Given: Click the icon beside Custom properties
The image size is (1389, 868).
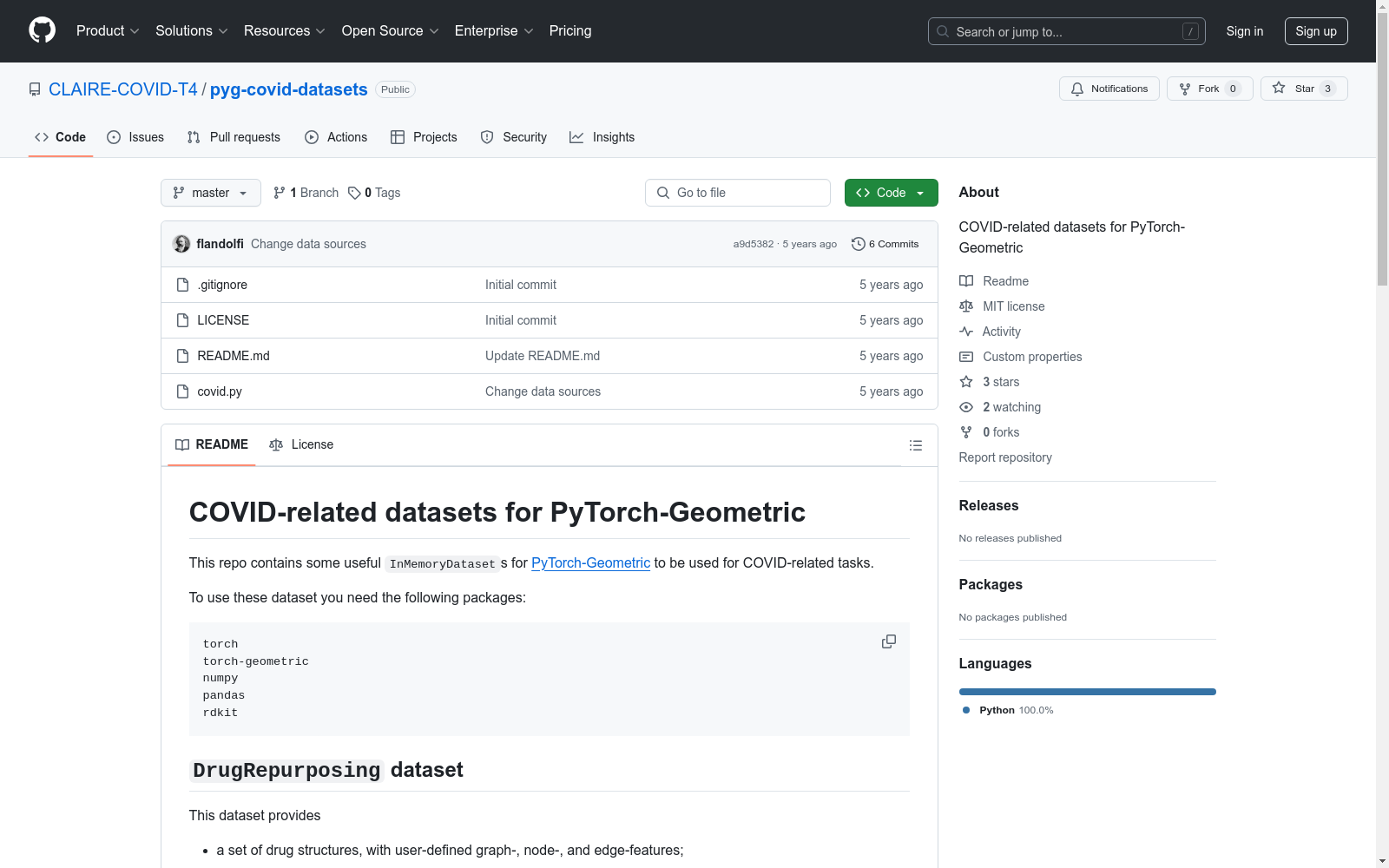Looking at the screenshot, I should pyautogui.click(x=966, y=357).
